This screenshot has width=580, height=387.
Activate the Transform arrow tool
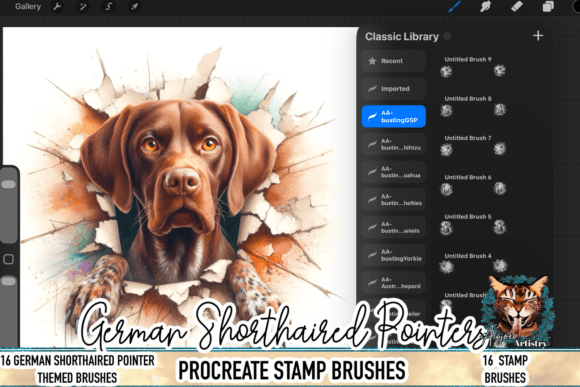tap(135, 6)
